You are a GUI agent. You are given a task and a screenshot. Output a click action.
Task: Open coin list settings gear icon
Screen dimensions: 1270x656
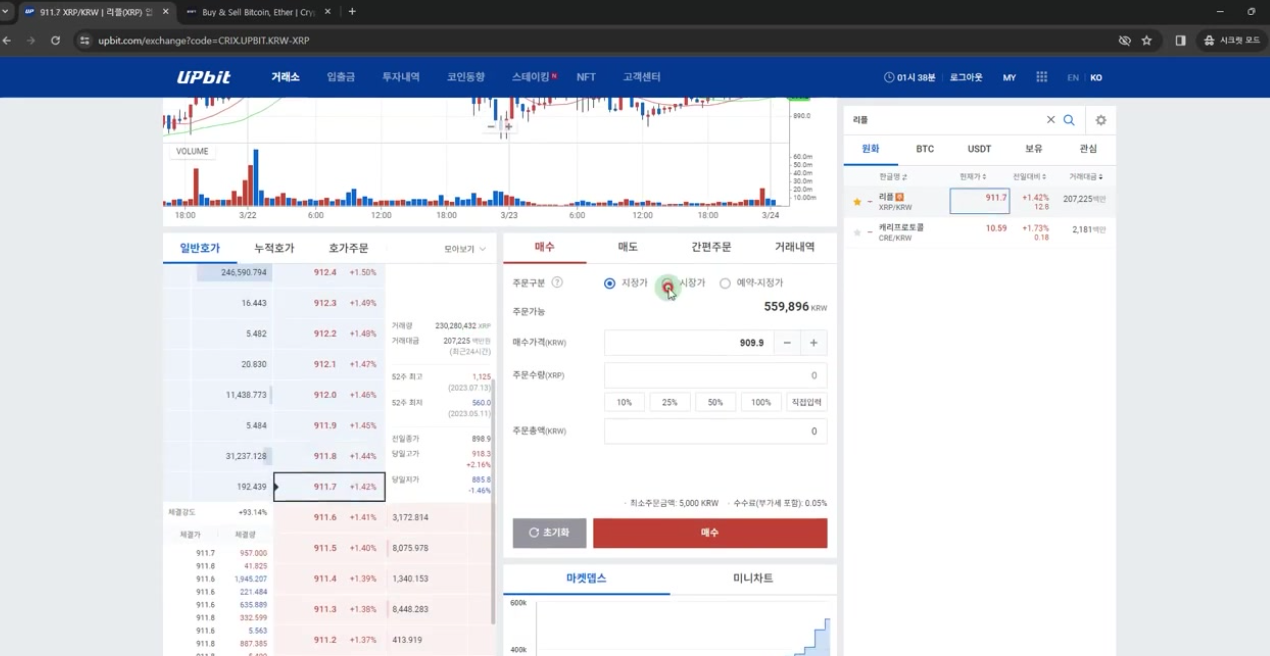[x=1101, y=120]
